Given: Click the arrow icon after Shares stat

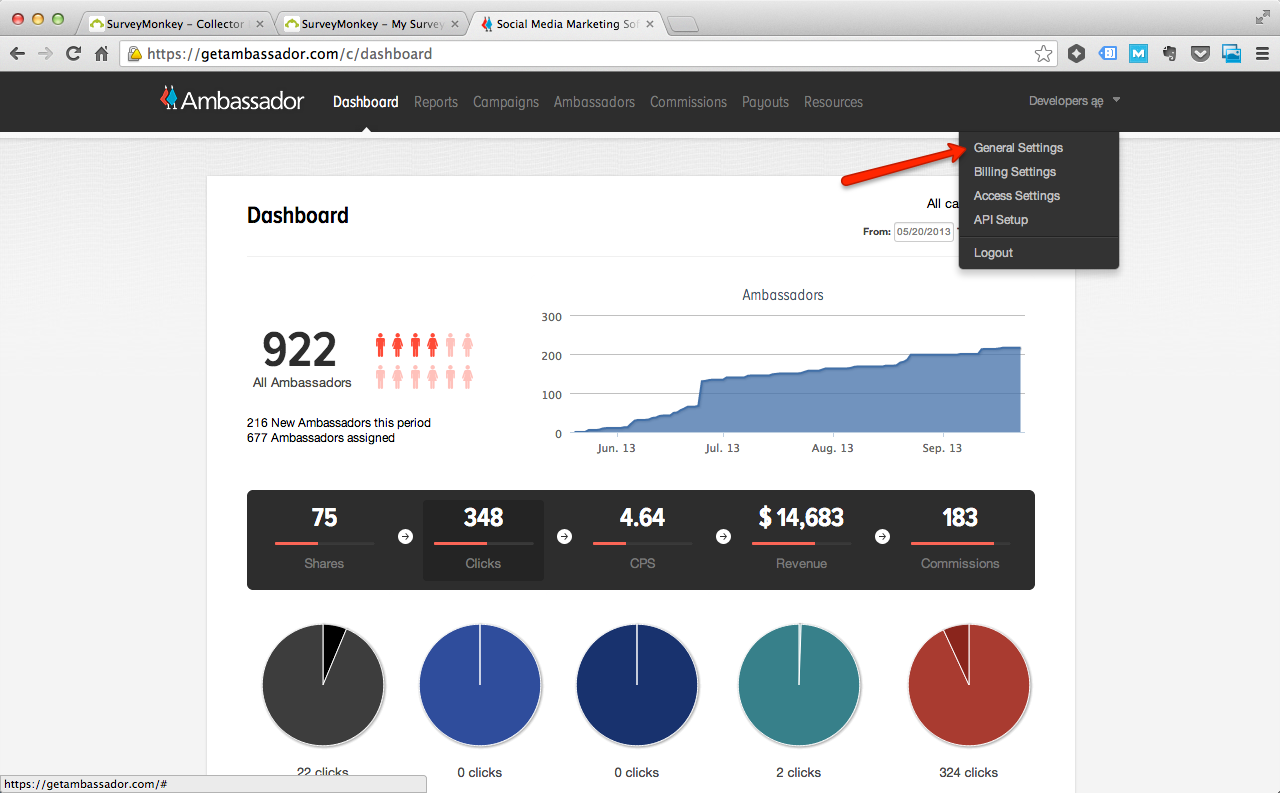Looking at the screenshot, I should [405, 537].
